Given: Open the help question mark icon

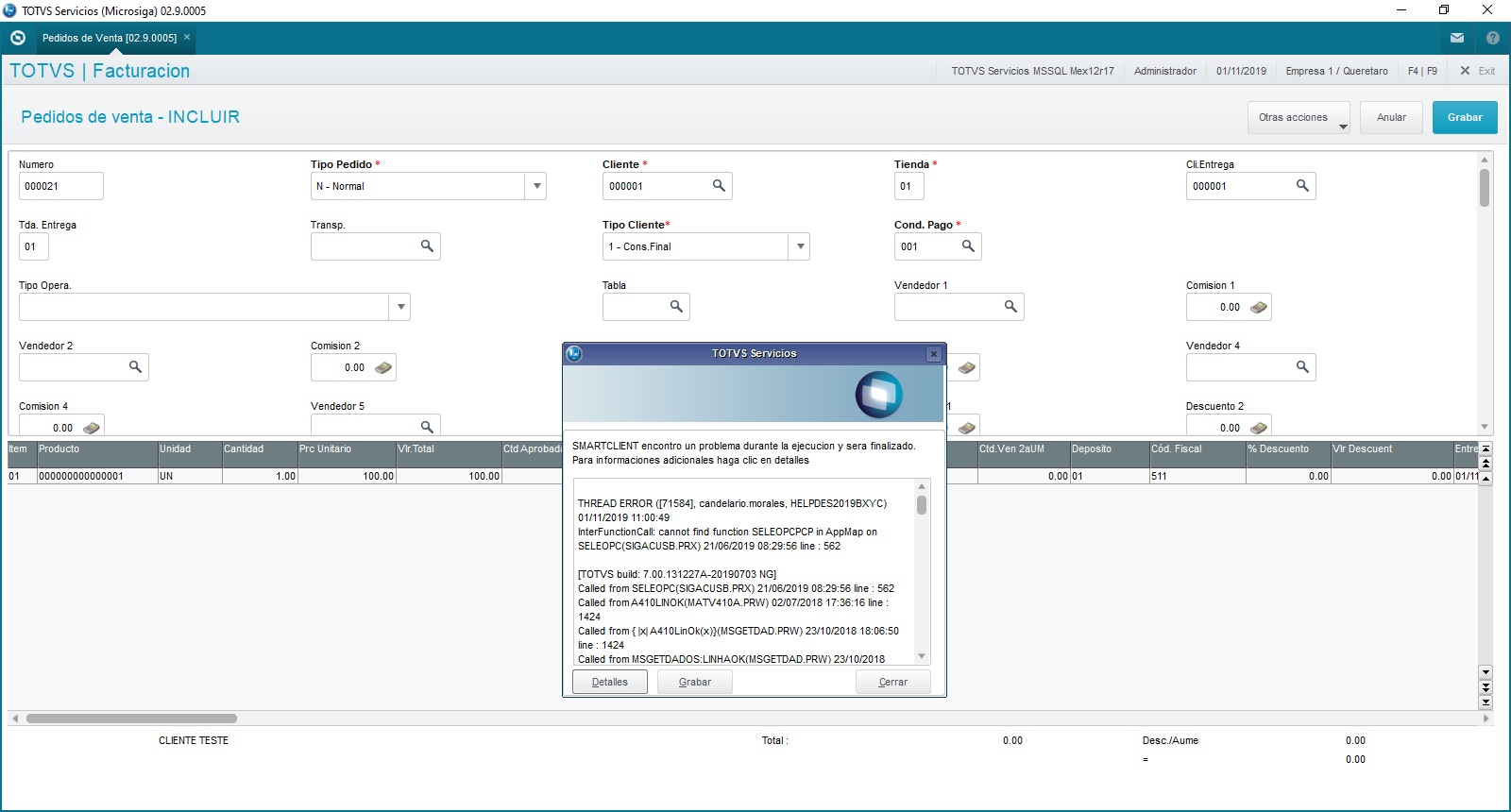Looking at the screenshot, I should pyautogui.click(x=1493, y=38).
